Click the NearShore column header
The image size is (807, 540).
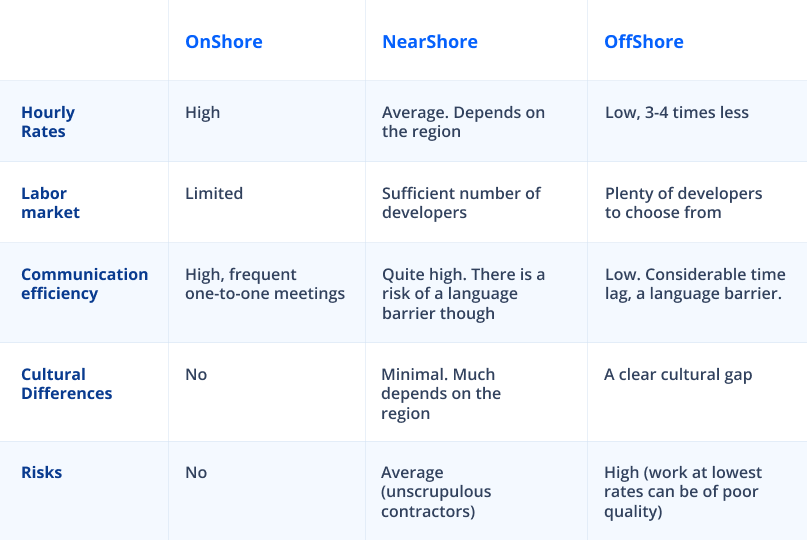pos(430,42)
